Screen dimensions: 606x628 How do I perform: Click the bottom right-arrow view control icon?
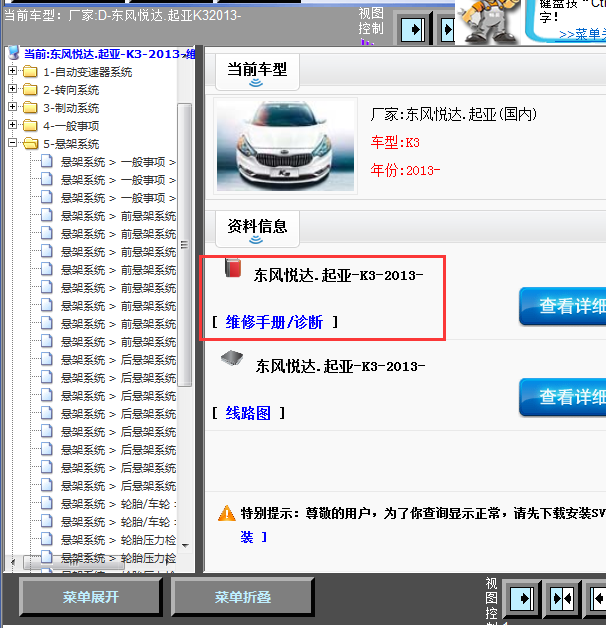pyautogui.click(x=522, y=598)
